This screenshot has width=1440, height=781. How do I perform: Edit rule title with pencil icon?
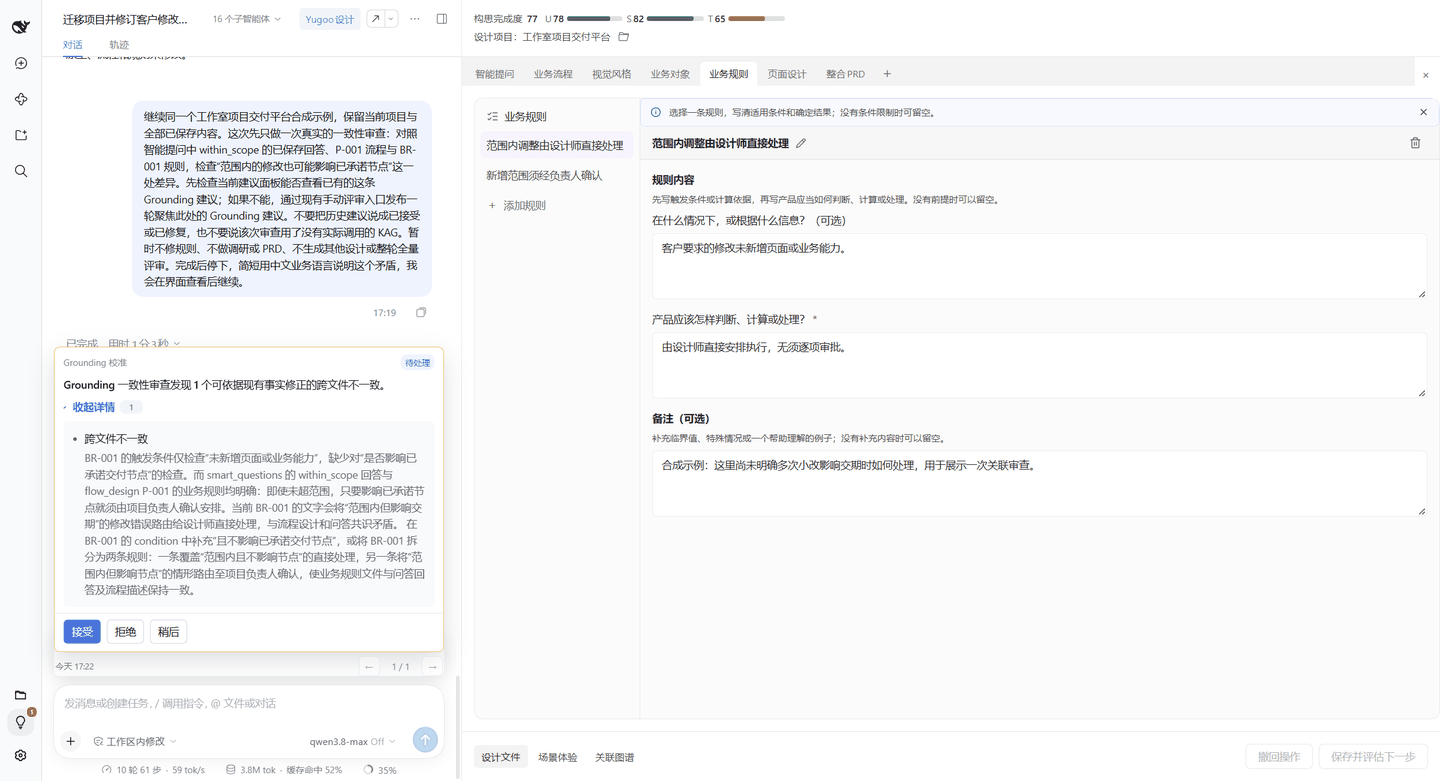(x=801, y=143)
